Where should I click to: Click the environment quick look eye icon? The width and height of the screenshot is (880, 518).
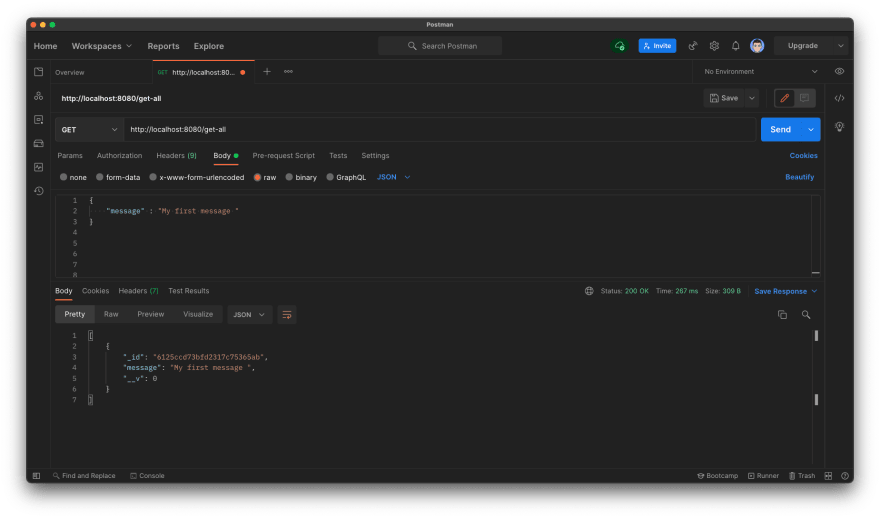pyautogui.click(x=840, y=71)
